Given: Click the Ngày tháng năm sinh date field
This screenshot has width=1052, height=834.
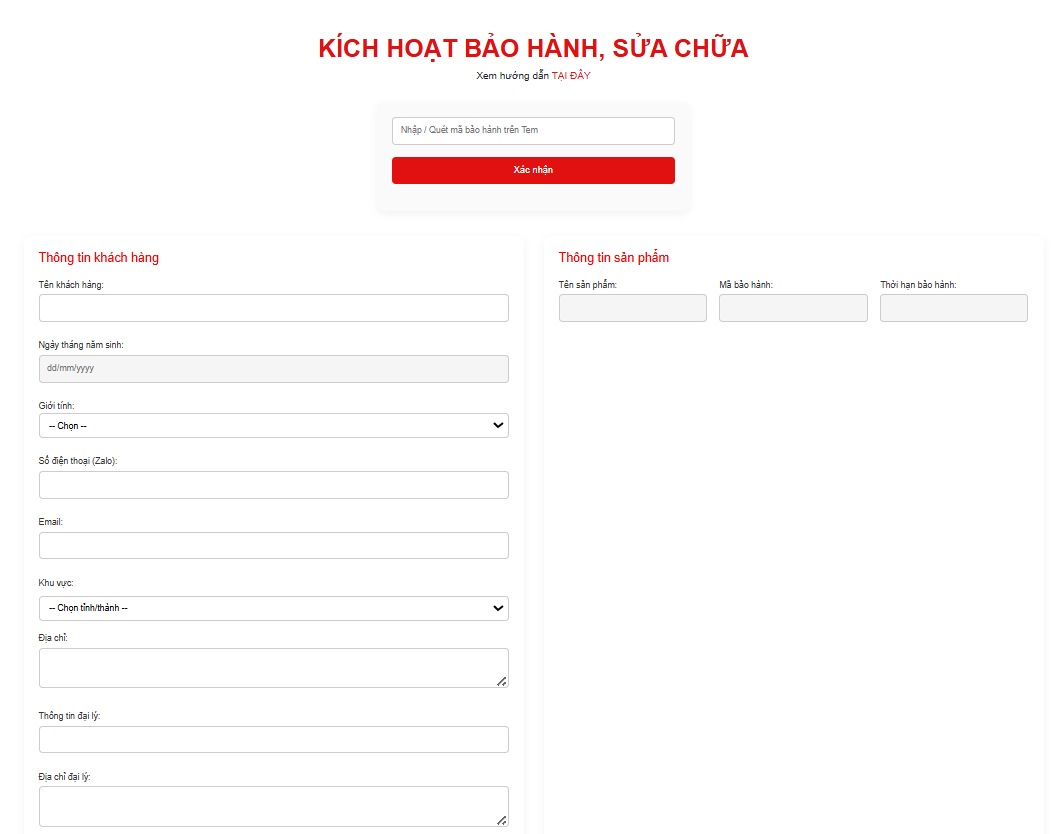Looking at the screenshot, I should [273, 369].
